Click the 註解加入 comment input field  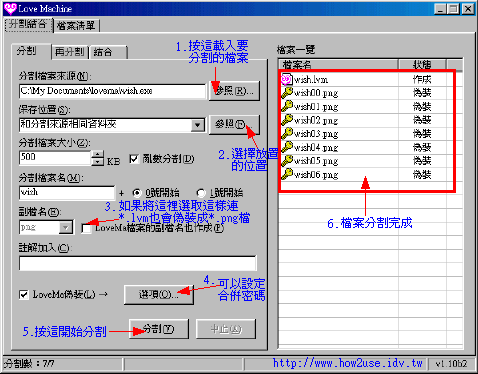pyautogui.click(x=138, y=263)
